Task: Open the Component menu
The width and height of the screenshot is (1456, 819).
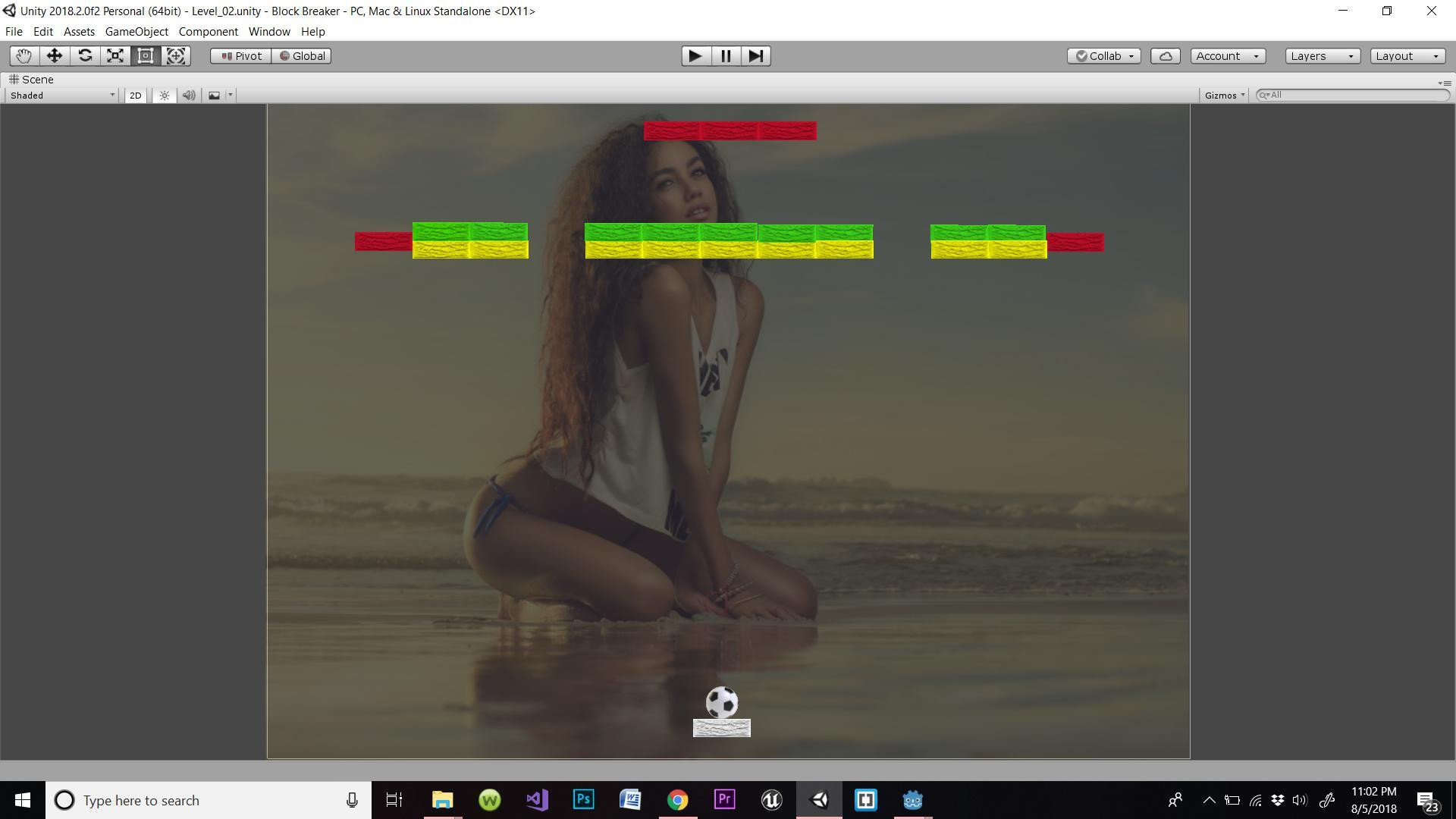Action: click(x=209, y=32)
